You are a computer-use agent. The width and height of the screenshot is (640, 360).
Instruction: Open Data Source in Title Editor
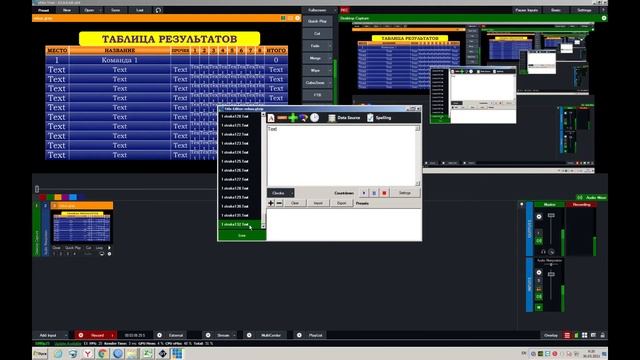pos(344,118)
